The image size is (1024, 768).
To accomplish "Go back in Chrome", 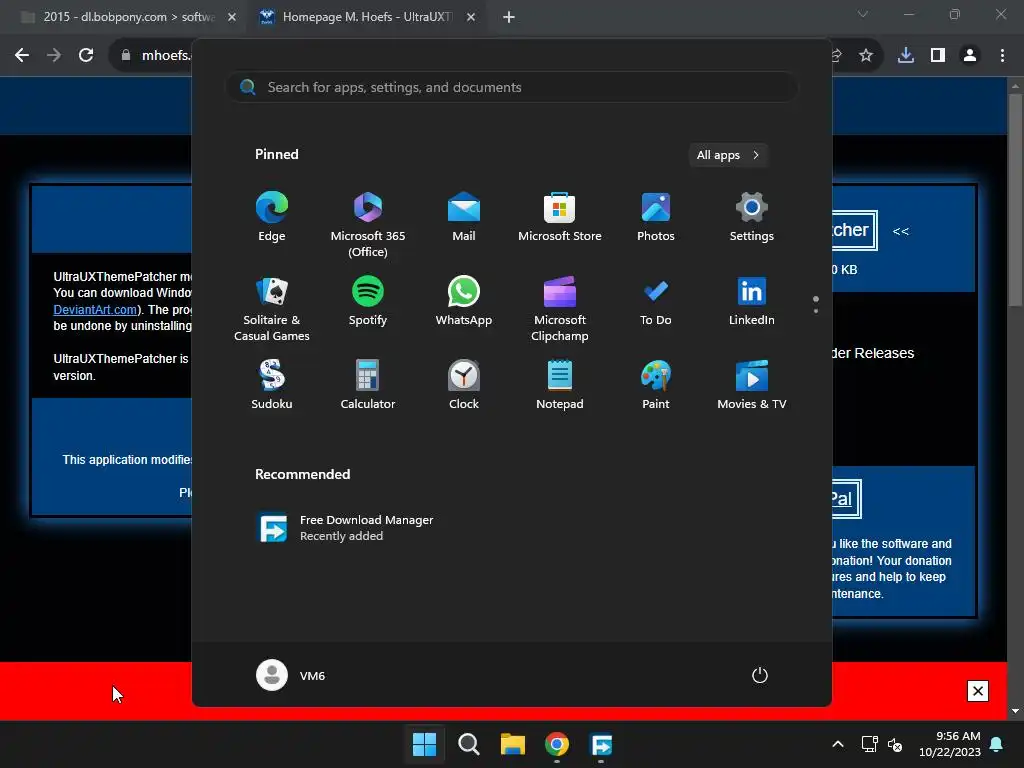I will [22, 56].
